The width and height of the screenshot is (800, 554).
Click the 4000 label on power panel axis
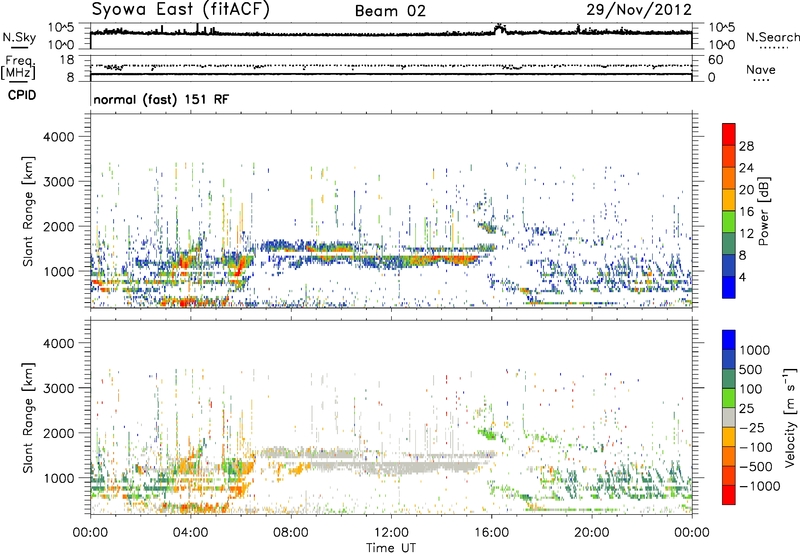pyautogui.click(x=59, y=137)
